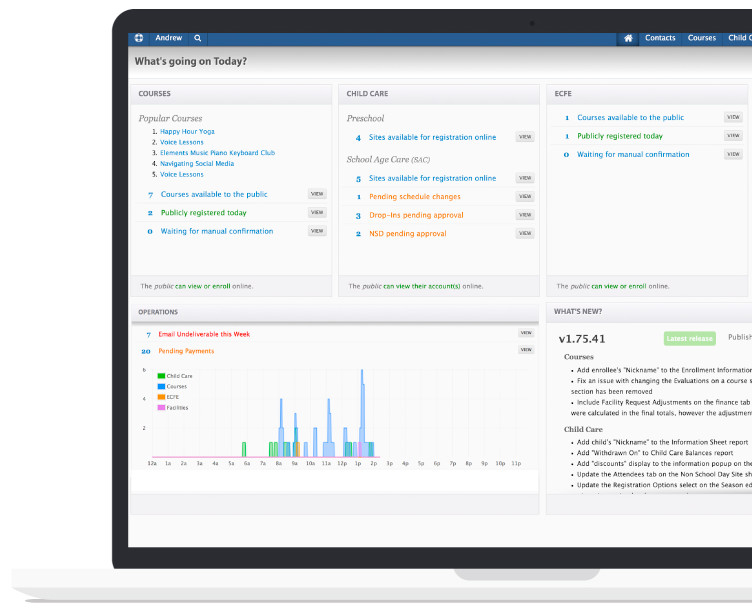Image resolution: width=752 pixels, height=612 pixels.
Task: Open the Contacts menu
Action: (x=660, y=38)
